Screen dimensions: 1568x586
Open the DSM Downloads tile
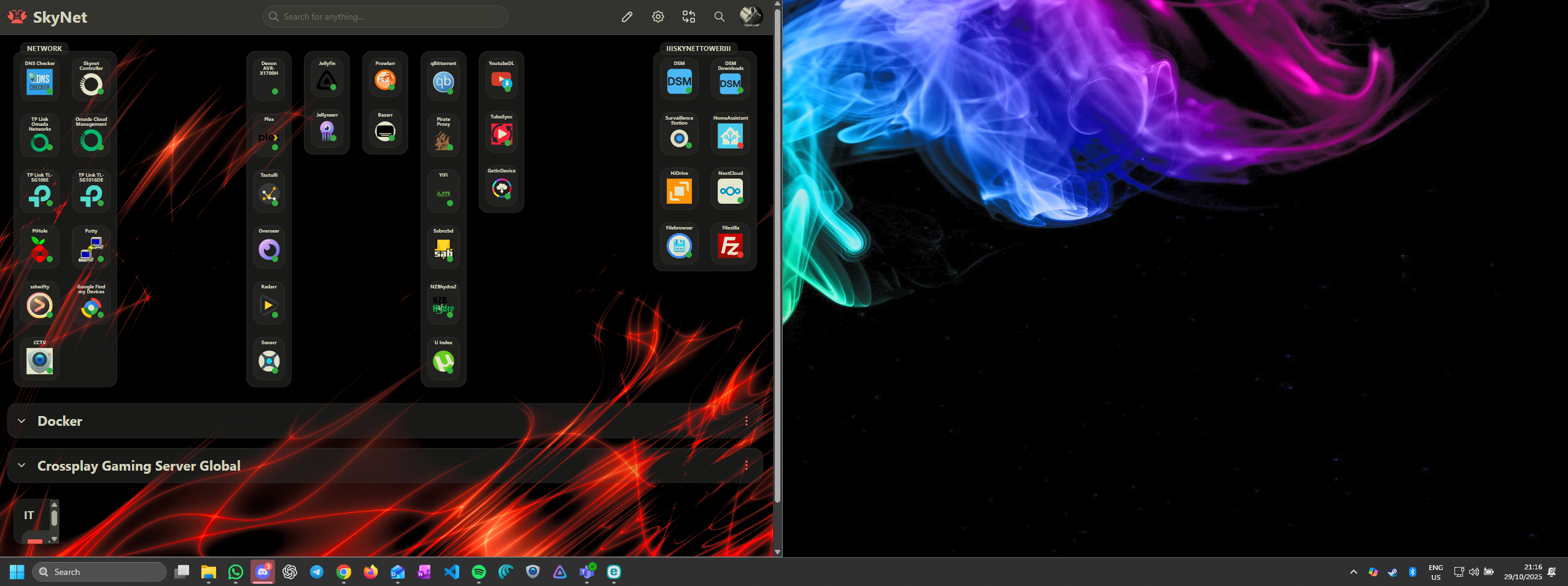tap(731, 79)
